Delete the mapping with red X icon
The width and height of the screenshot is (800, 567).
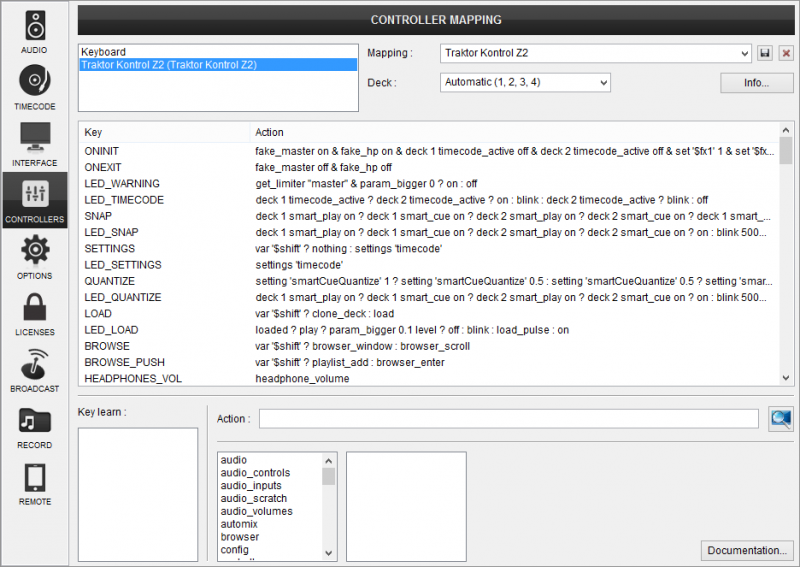click(x=786, y=53)
